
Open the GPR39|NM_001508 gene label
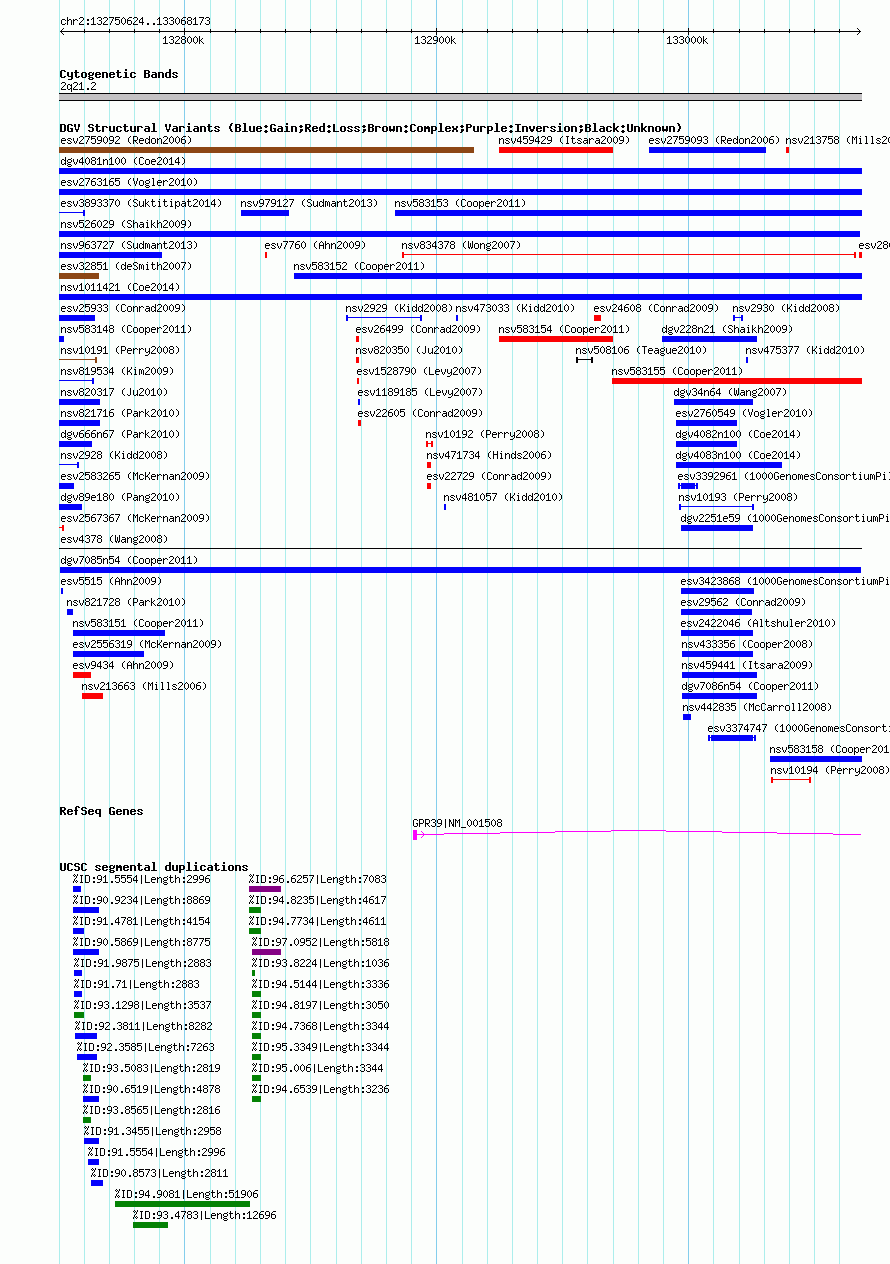pyautogui.click(x=458, y=823)
